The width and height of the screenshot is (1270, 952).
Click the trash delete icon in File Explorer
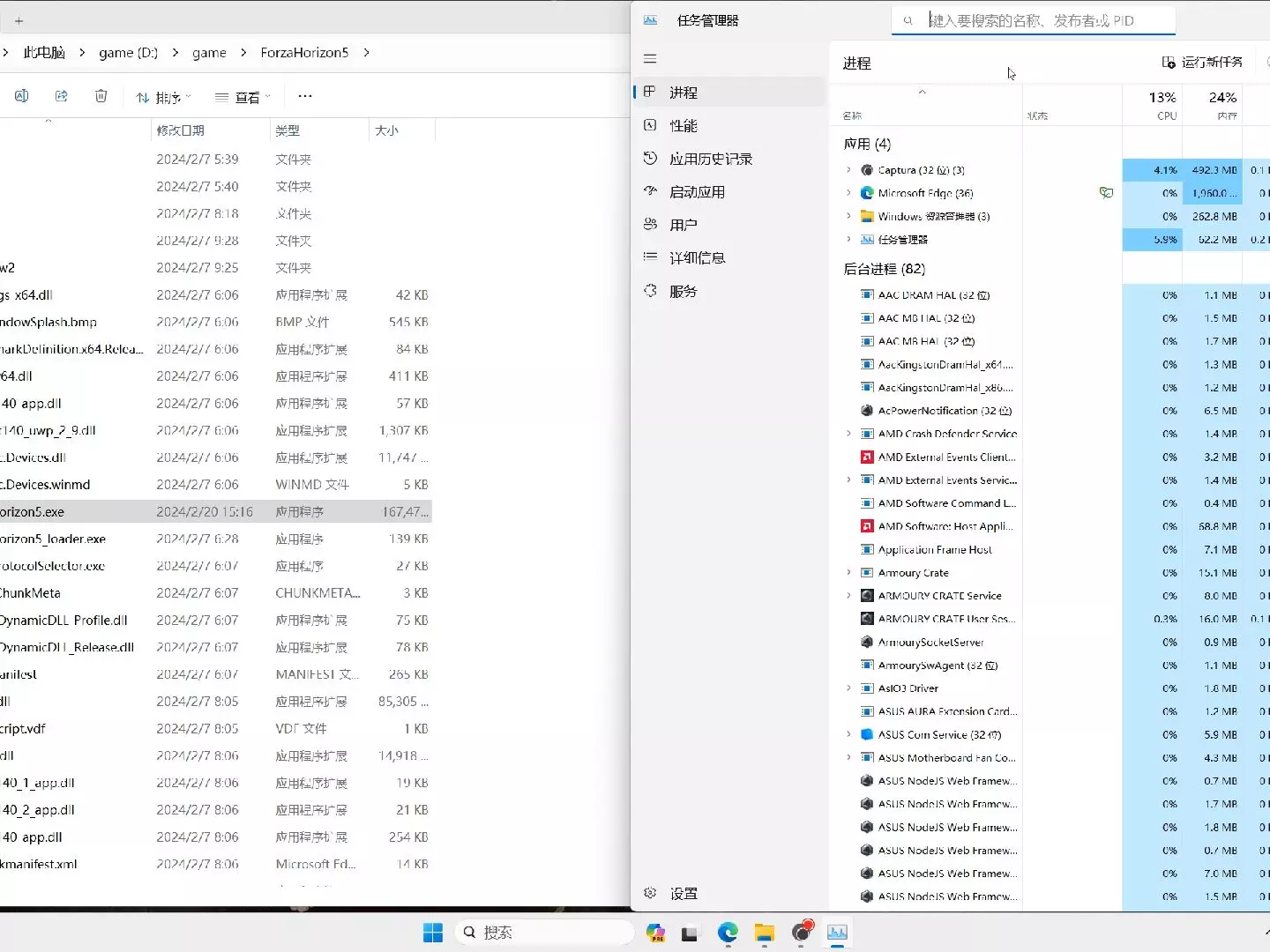101,96
